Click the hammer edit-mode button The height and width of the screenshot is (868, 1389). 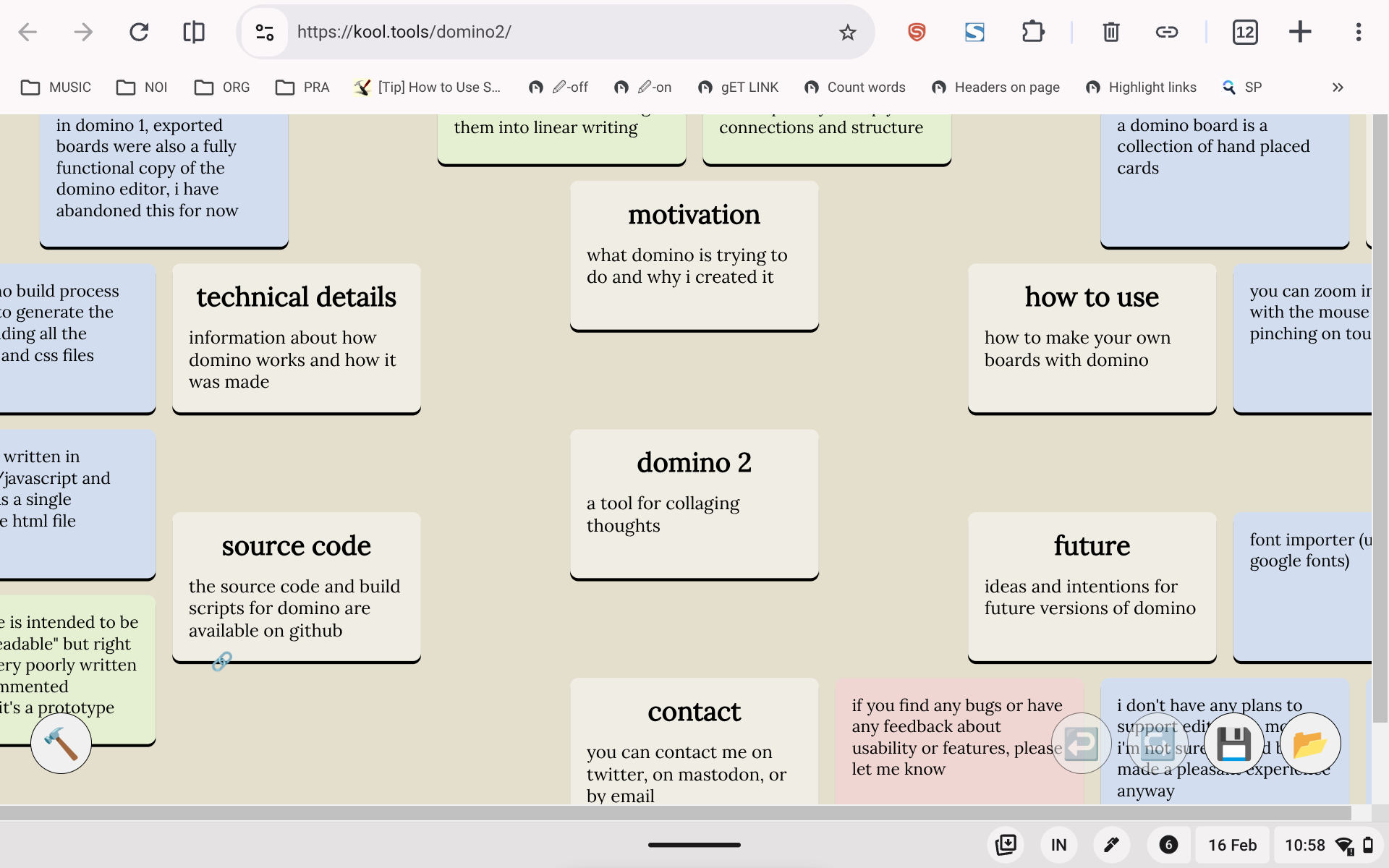coord(61,744)
